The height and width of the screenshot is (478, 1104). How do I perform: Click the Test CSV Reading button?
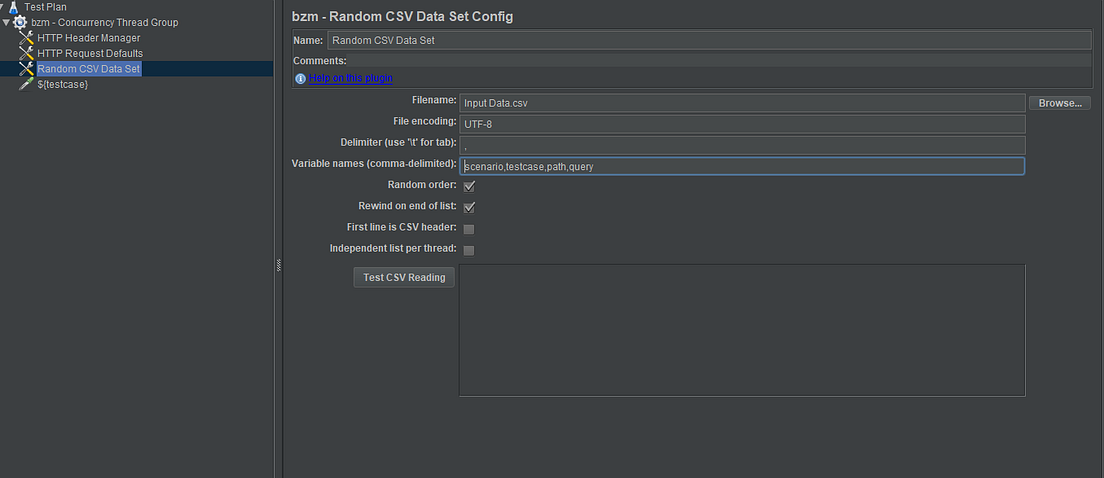click(404, 277)
